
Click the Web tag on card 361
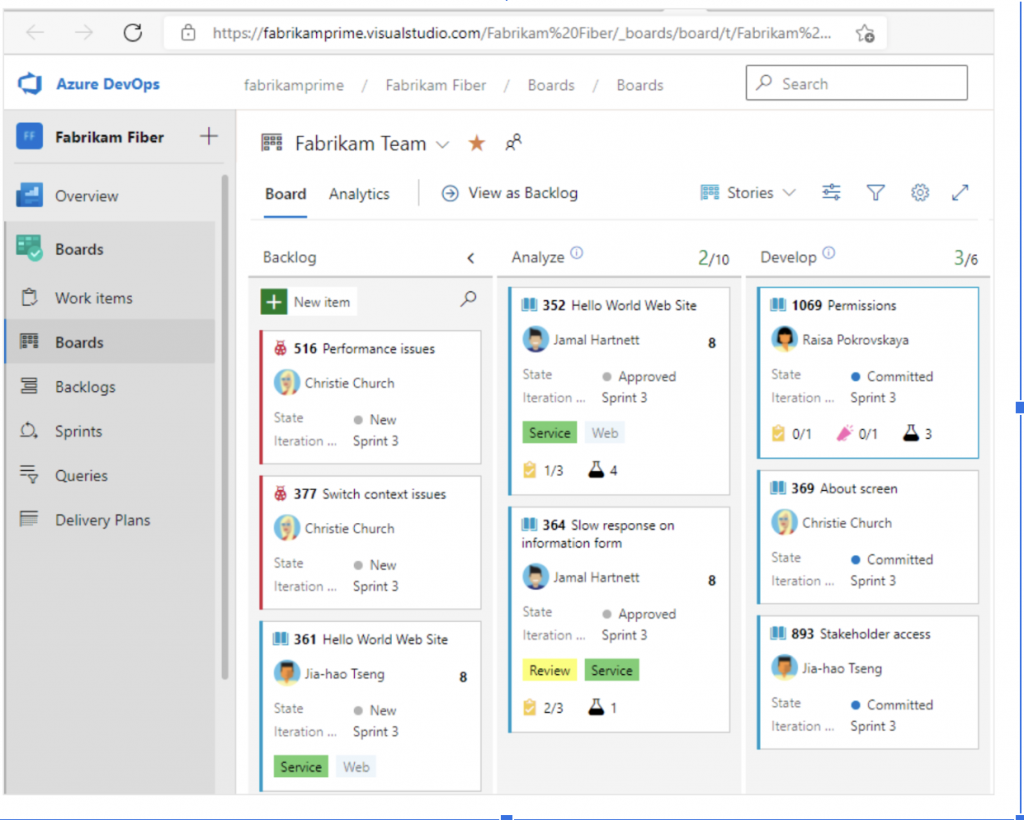click(x=356, y=767)
